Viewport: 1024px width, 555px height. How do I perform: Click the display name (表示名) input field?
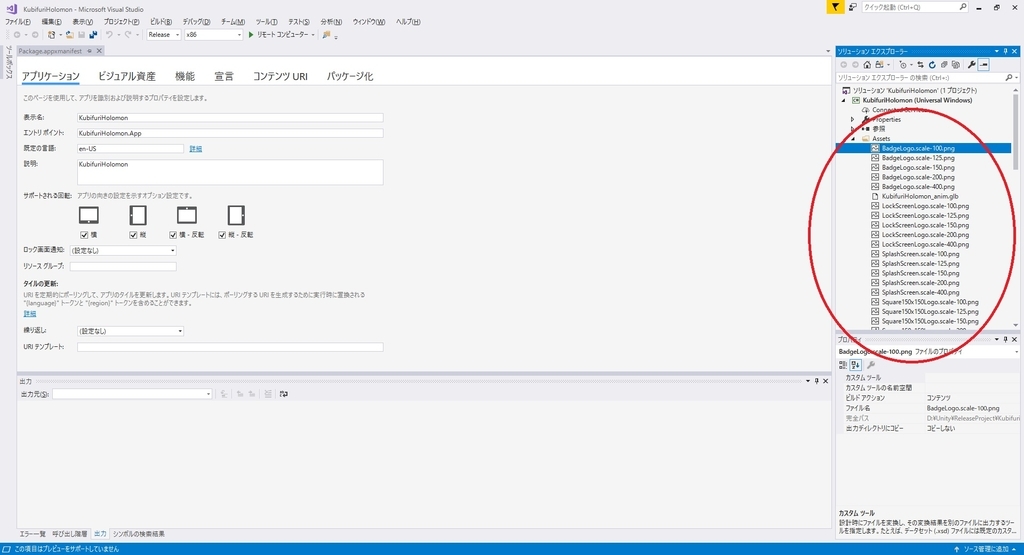click(230, 118)
